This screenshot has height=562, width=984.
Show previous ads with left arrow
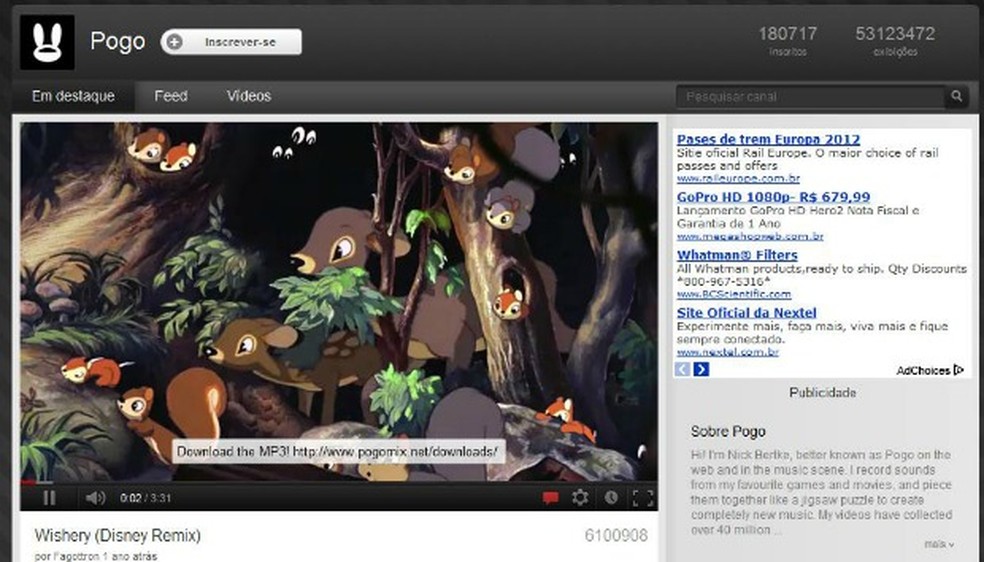pos(682,369)
